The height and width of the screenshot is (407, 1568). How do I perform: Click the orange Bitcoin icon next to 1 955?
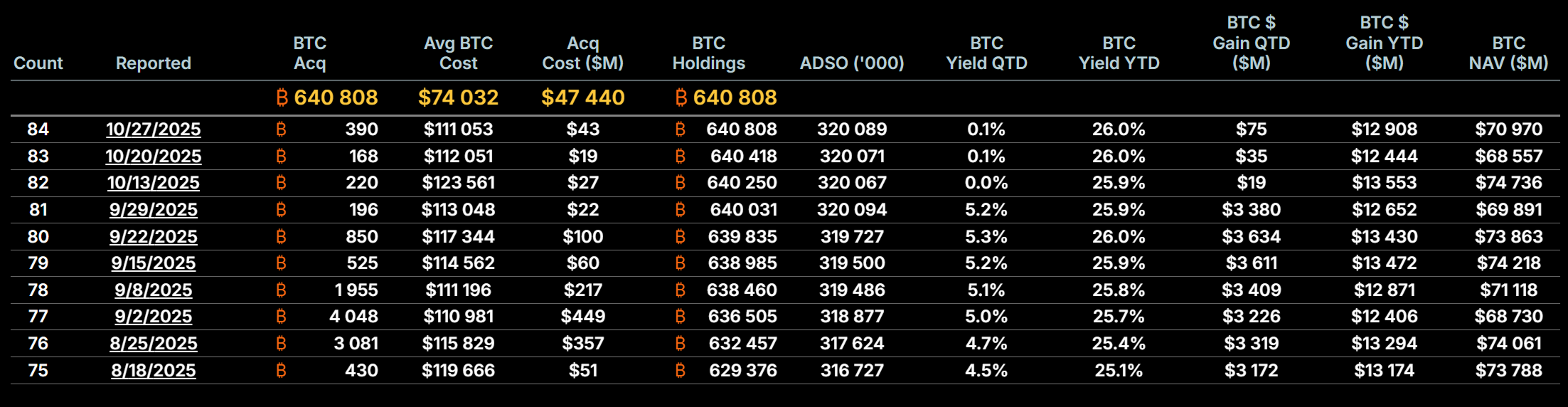[281, 290]
